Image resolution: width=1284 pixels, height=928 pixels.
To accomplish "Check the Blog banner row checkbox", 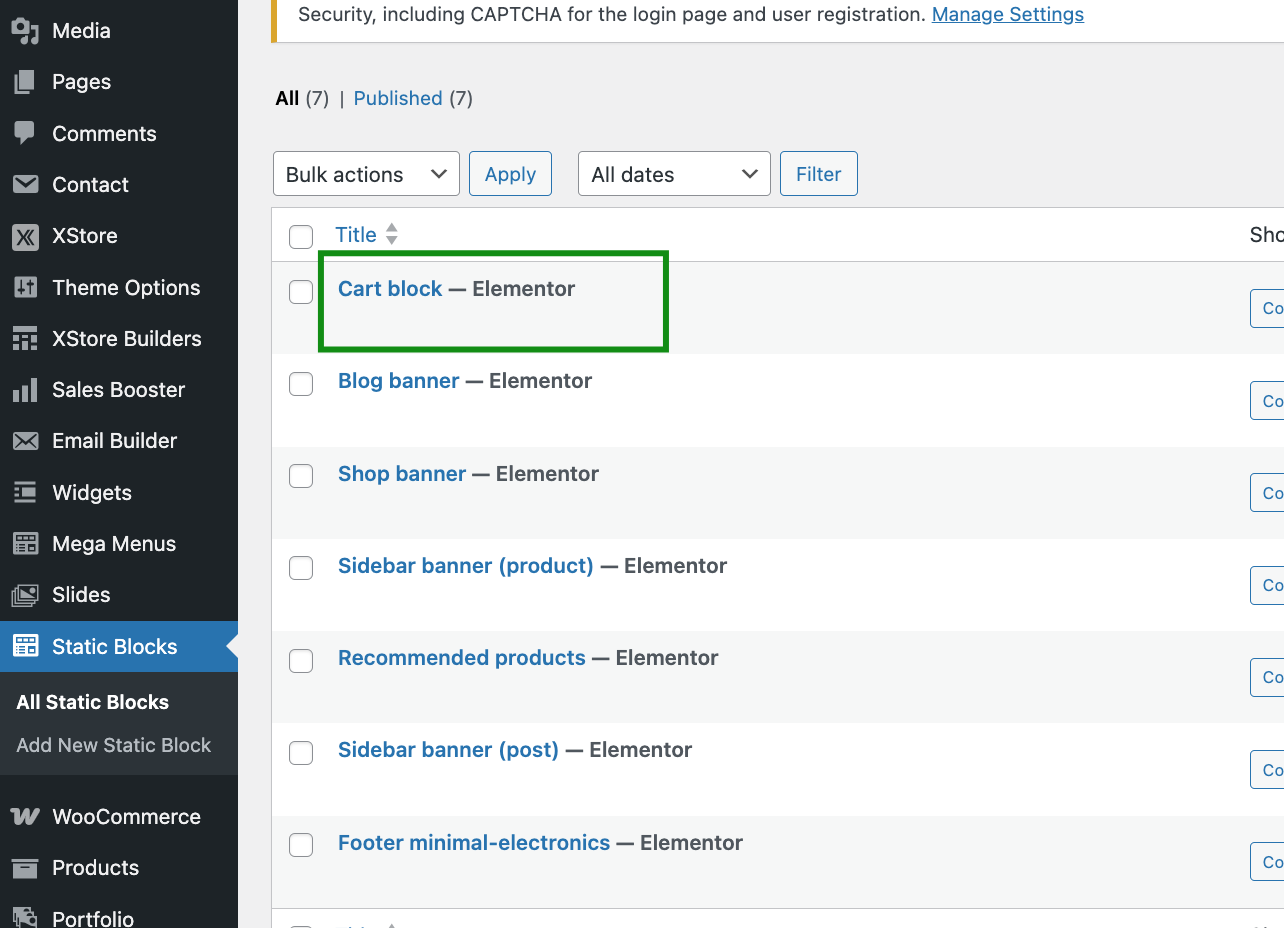I will 301,384.
